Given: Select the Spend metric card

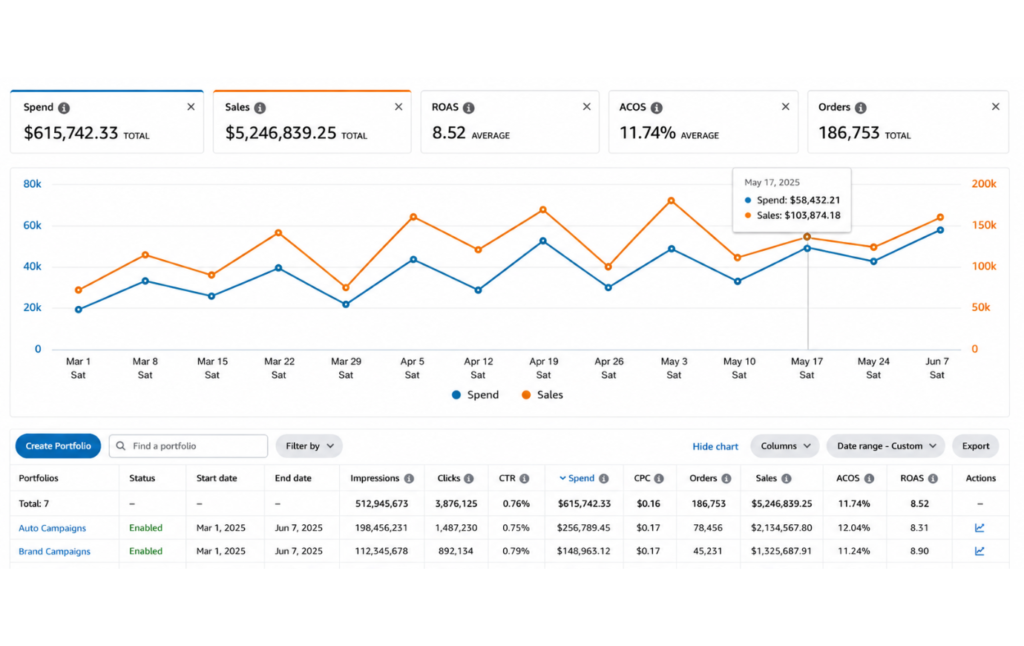Looking at the screenshot, I should point(107,122).
